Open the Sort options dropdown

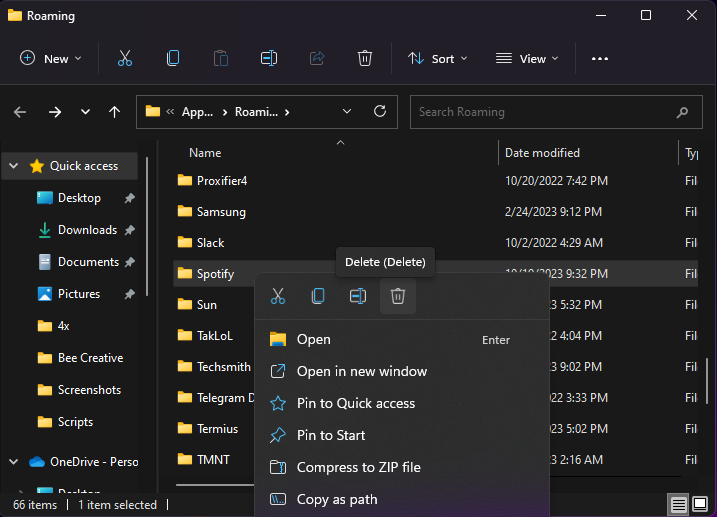[x=438, y=59]
